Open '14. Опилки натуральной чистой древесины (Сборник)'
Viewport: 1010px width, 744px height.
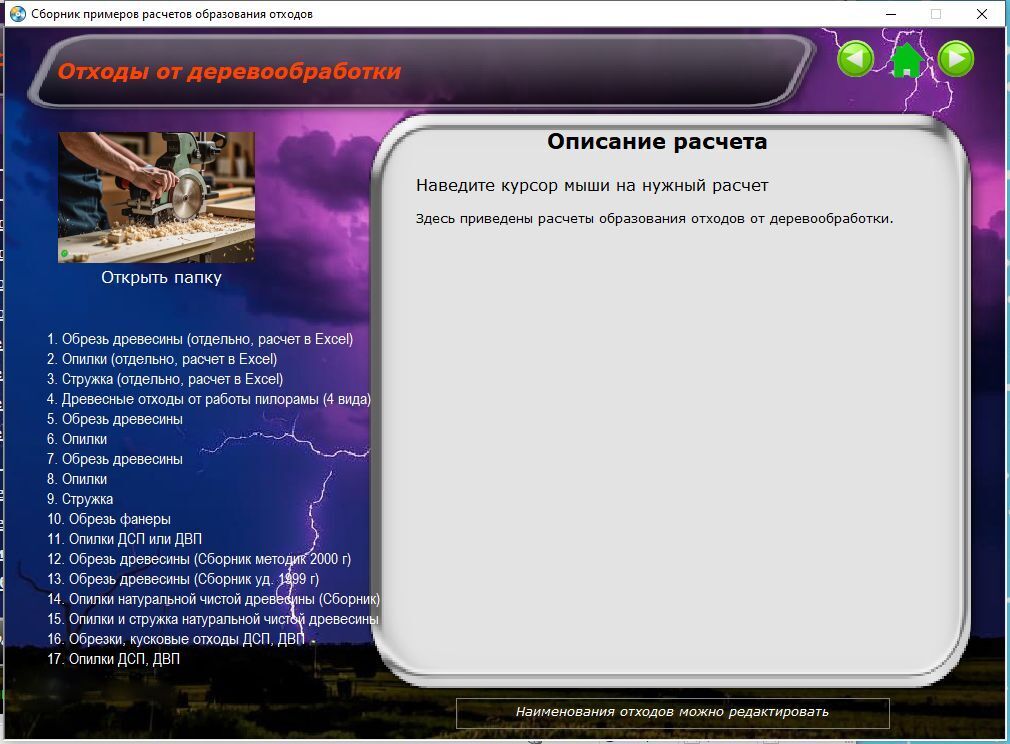(213, 599)
